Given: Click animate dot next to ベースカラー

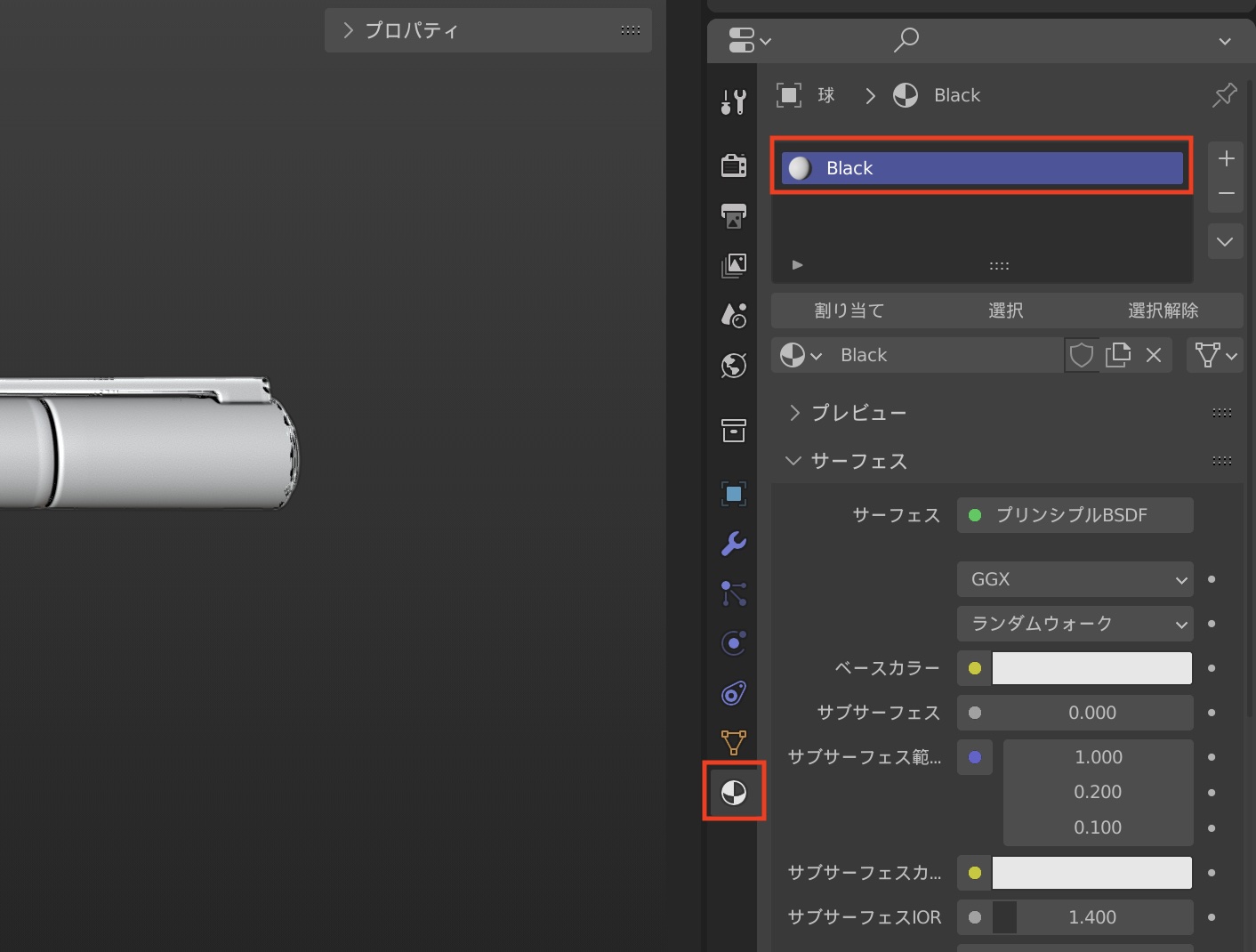Looking at the screenshot, I should pyautogui.click(x=1212, y=668).
